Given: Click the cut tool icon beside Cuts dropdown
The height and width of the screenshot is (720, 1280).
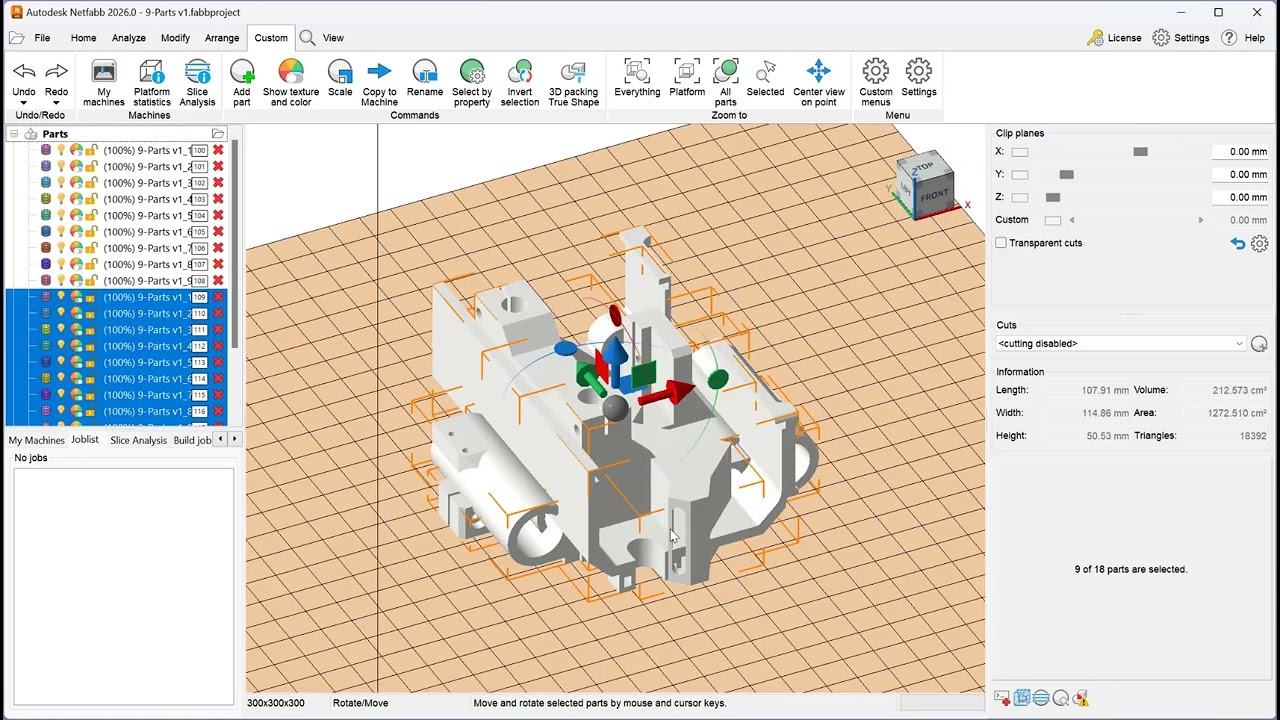Looking at the screenshot, I should (1259, 344).
